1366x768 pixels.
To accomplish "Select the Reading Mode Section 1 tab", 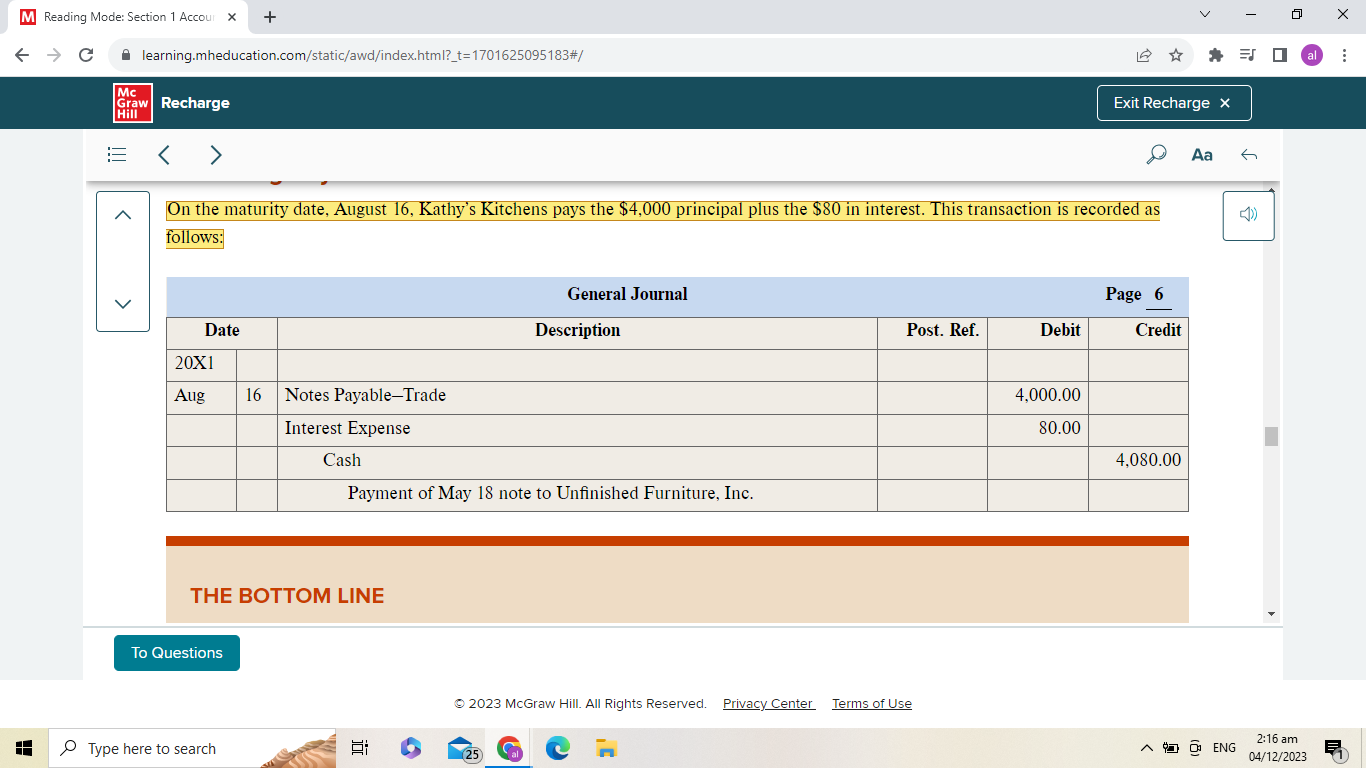I will click(126, 17).
